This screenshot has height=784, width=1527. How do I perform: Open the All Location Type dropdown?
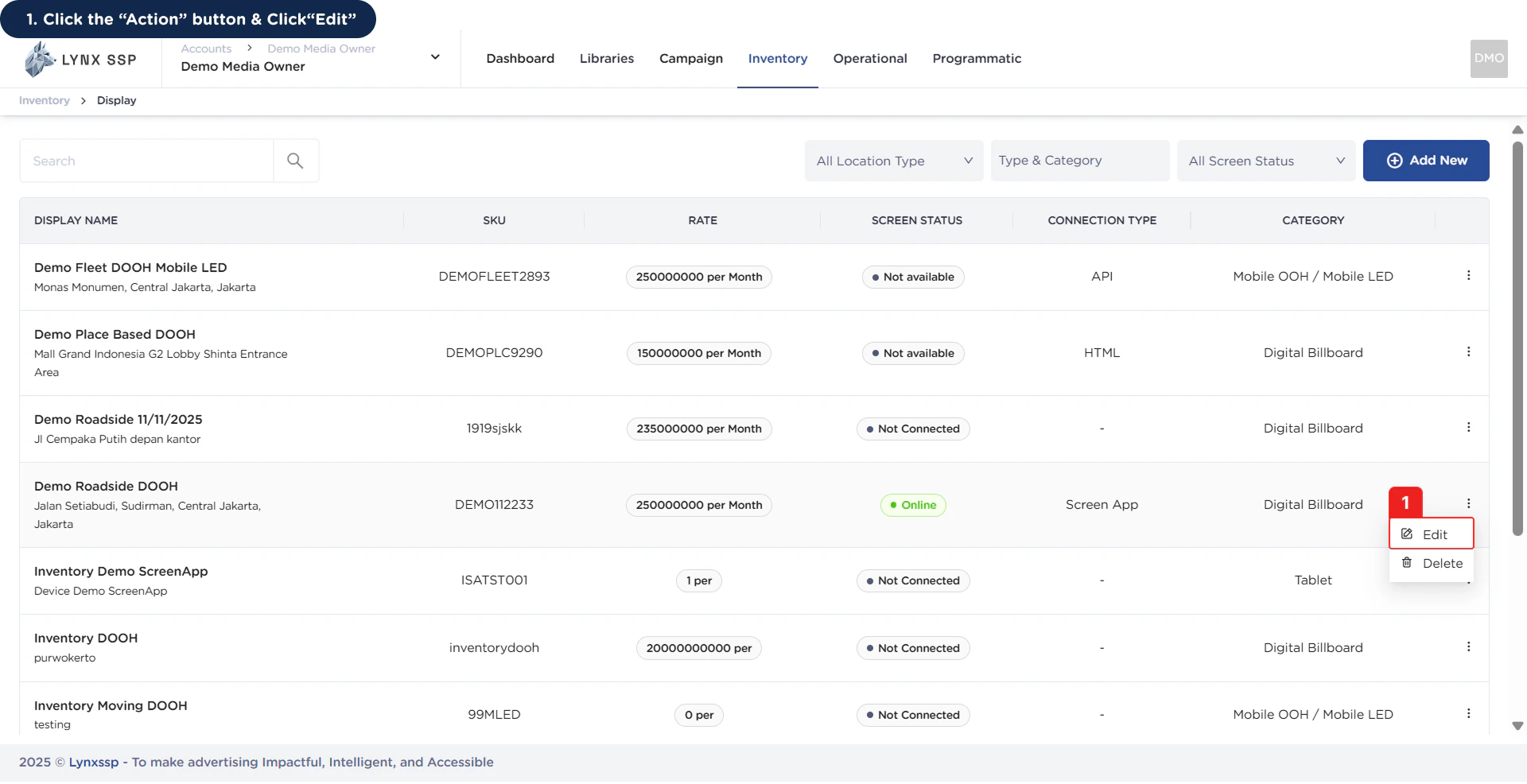tap(894, 161)
